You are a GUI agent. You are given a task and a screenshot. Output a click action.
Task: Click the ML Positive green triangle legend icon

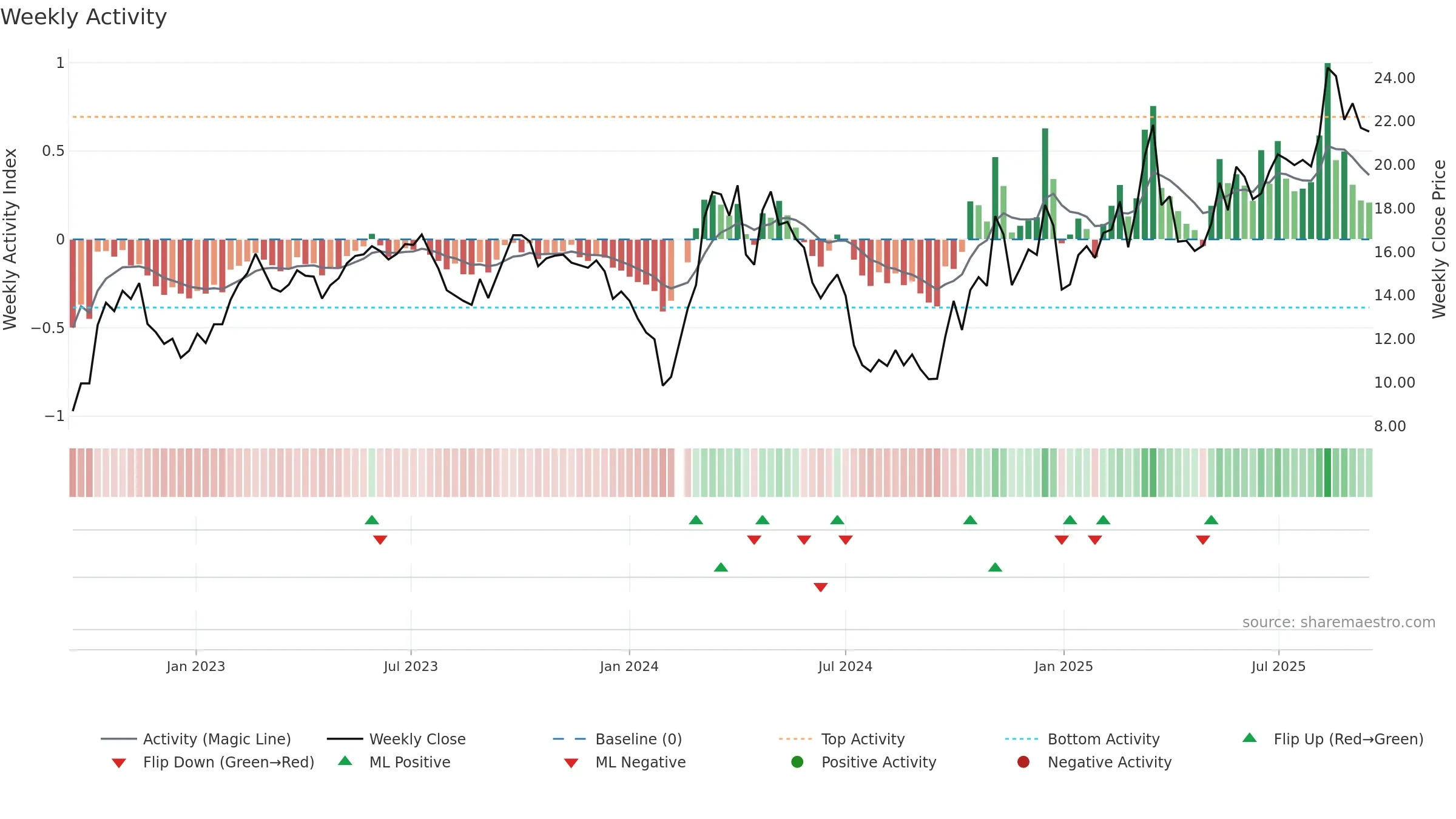345,761
